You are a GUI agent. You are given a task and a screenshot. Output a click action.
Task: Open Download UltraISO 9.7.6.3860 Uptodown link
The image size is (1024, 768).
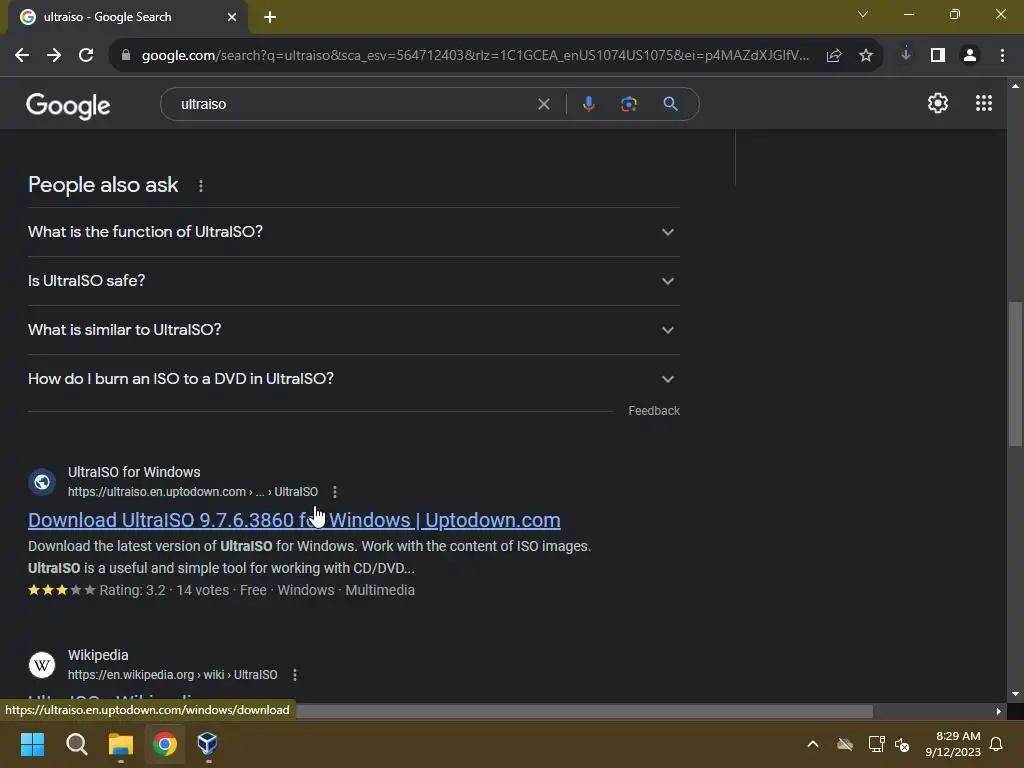pyautogui.click(x=294, y=520)
